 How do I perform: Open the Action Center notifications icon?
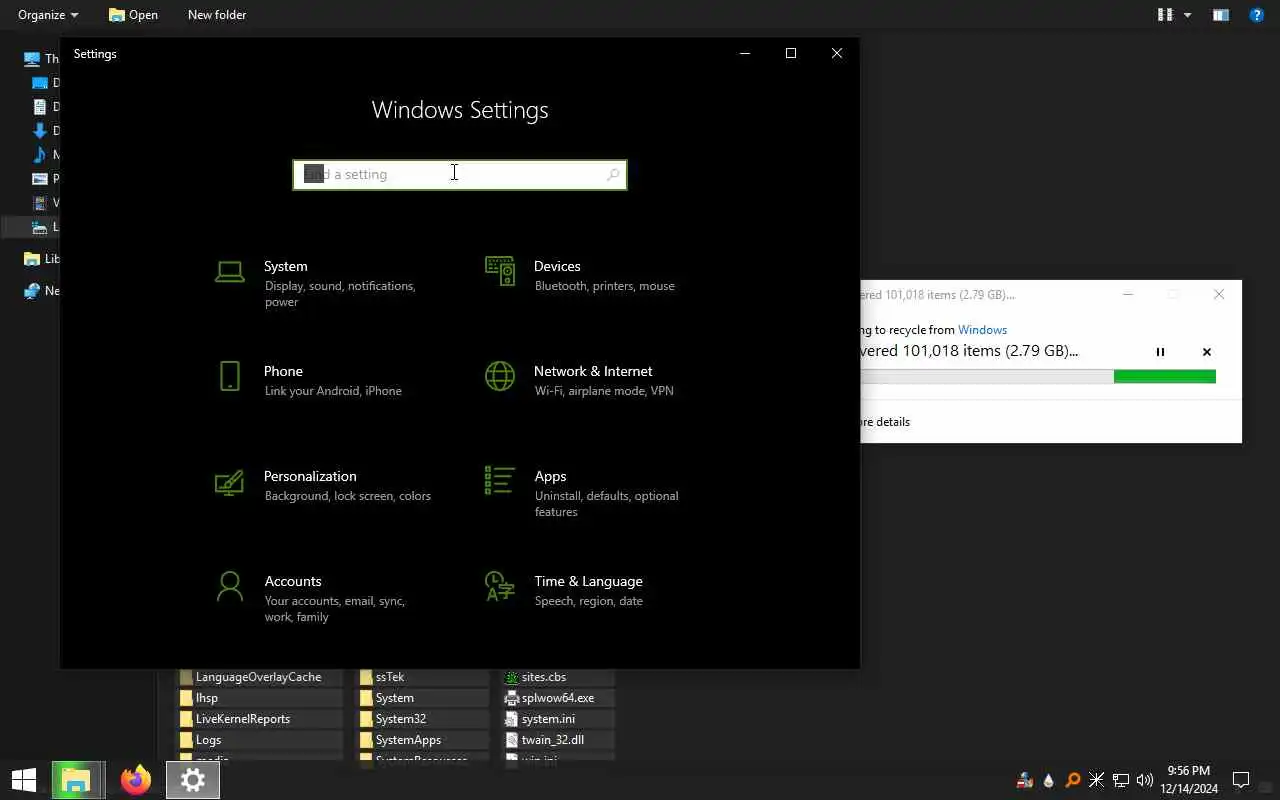[x=1241, y=780]
